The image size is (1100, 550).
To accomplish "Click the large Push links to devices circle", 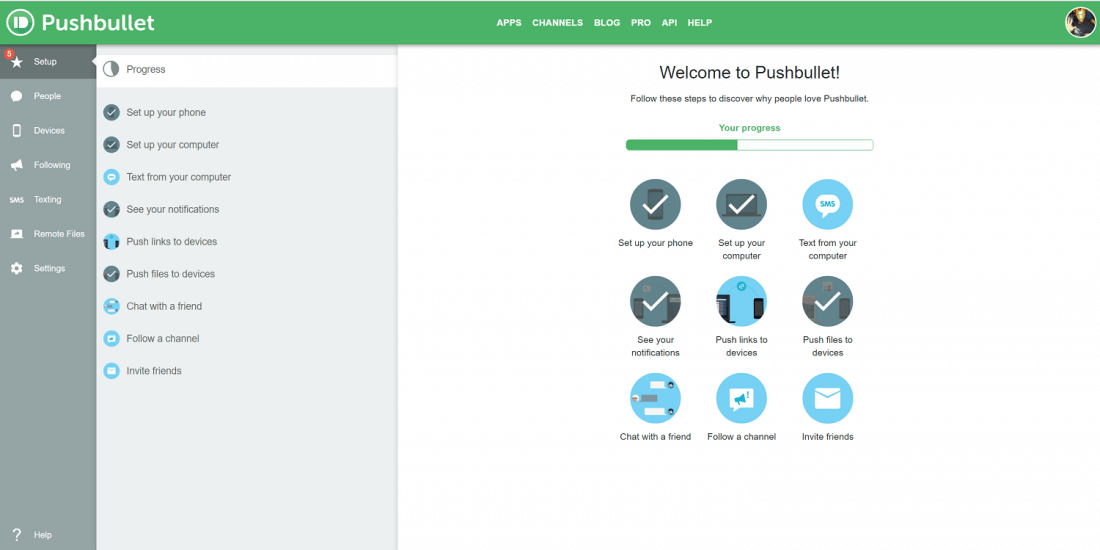I will coord(742,301).
